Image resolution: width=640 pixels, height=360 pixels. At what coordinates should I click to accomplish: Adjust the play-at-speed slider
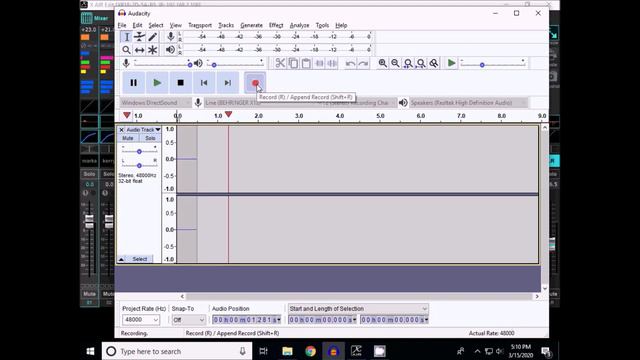(493, 64)
